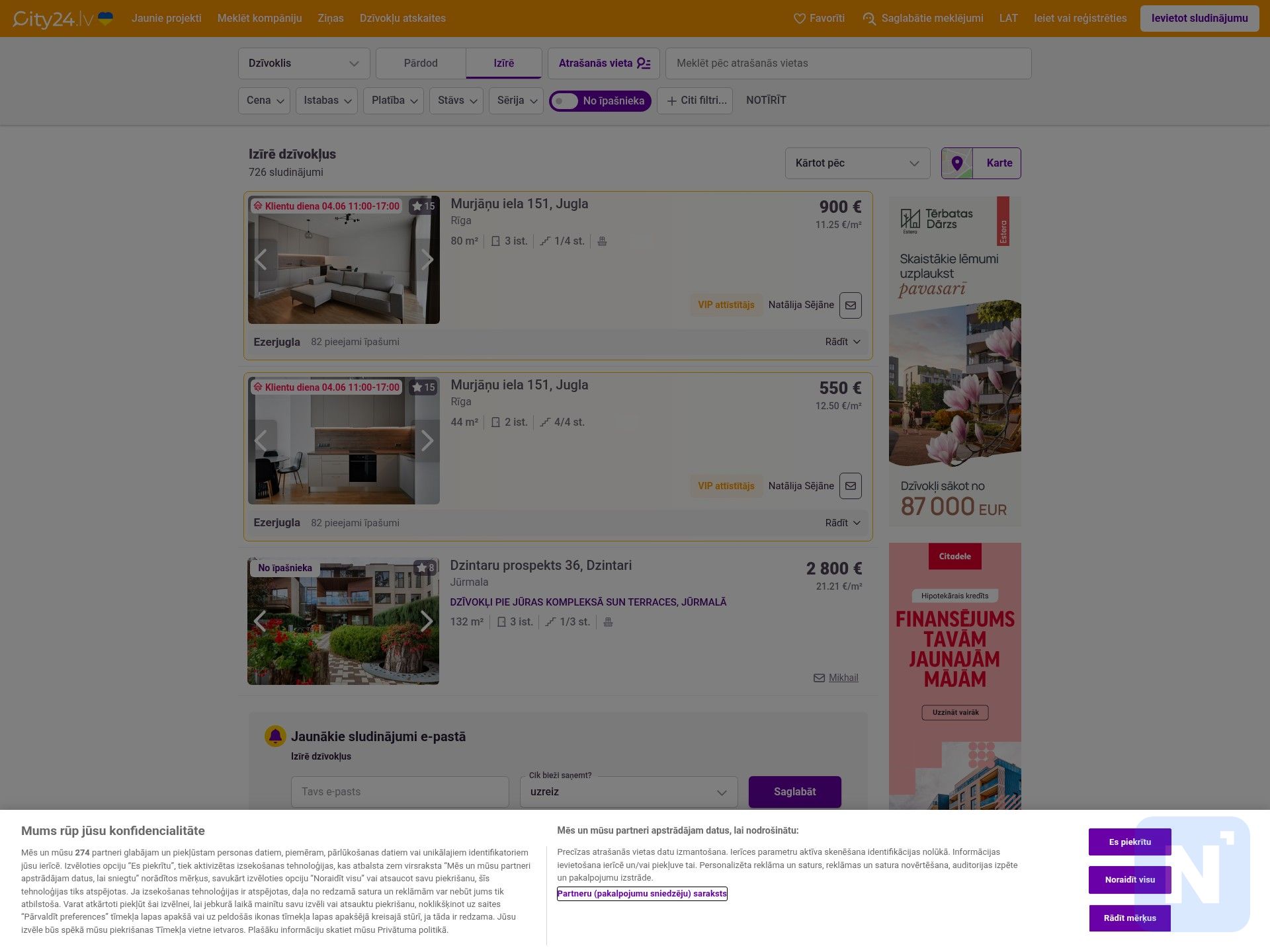Show previous photo of 550 € listing
This screenshot has height=952, width=1270.
261,440
